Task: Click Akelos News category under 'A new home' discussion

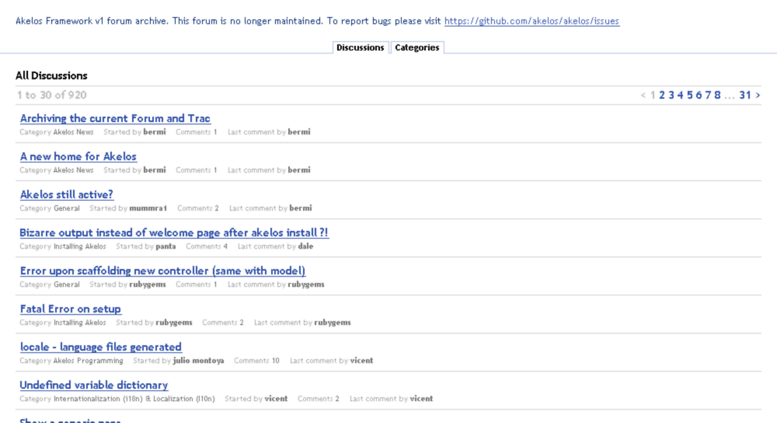Action: point(73,170)
